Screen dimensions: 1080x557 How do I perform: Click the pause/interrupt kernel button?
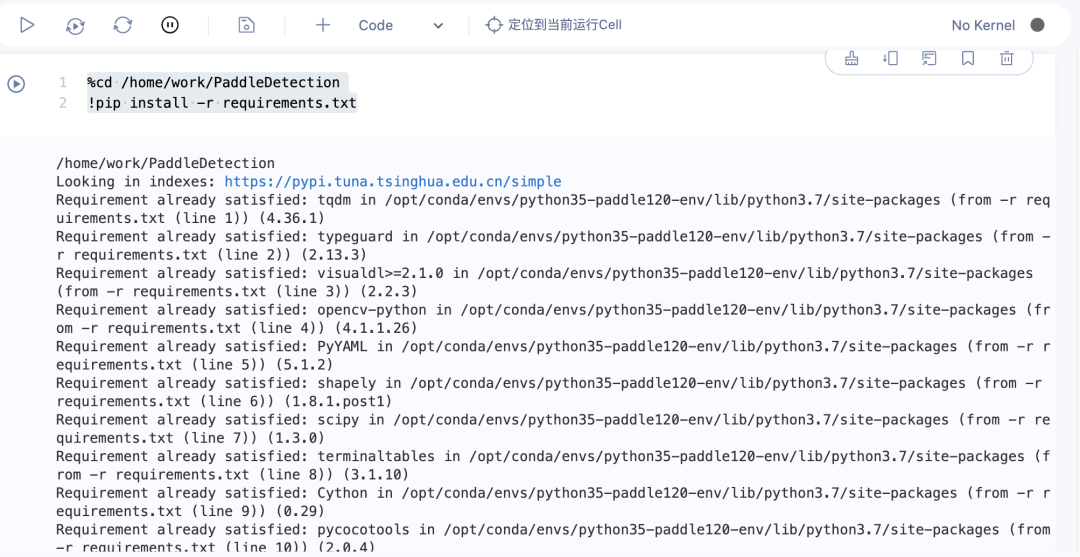[170, 25]
